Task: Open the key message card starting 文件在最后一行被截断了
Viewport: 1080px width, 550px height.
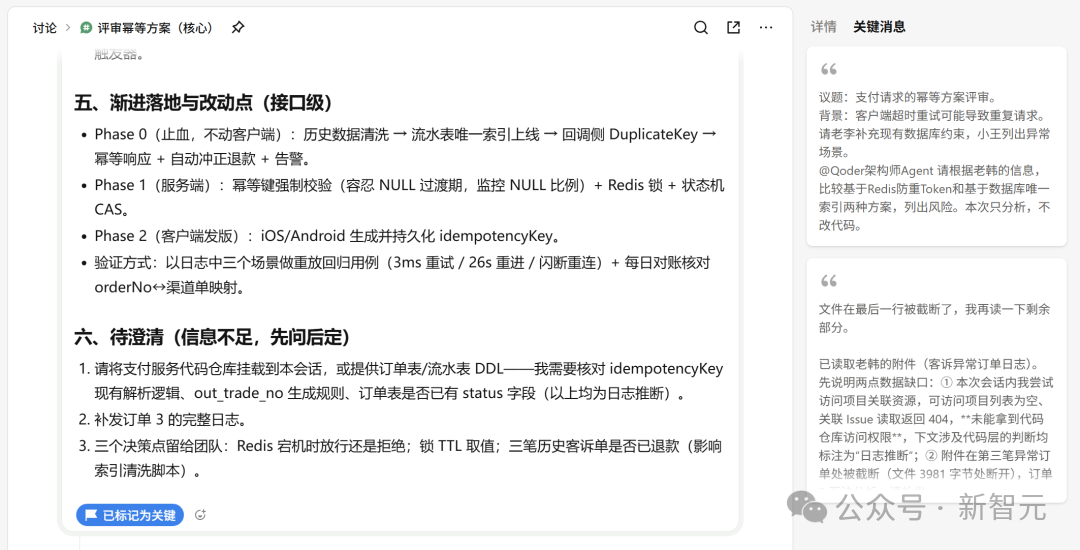Action: (x=936, y=381)
